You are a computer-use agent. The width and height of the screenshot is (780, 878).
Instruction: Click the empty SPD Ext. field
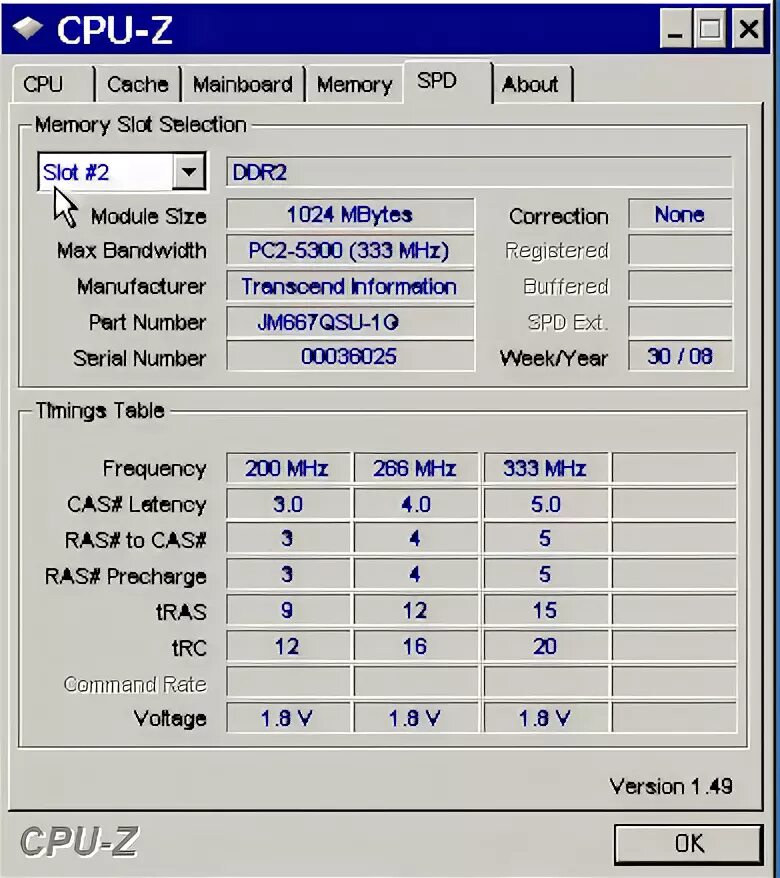coord(680,322)
